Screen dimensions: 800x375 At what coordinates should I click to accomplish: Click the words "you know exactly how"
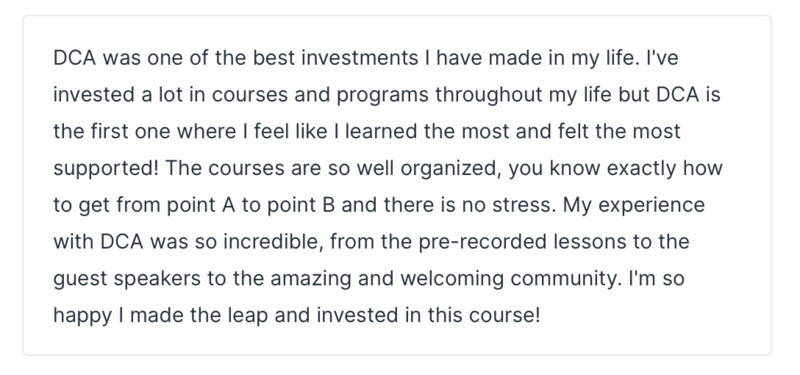coord(615,169)
